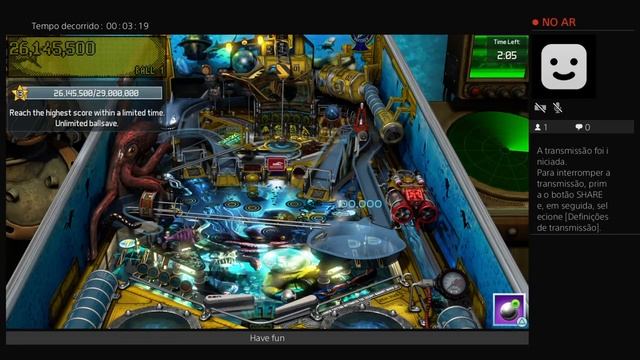
Task: Click the comments speech bubble icon
Action: point(579,127)
